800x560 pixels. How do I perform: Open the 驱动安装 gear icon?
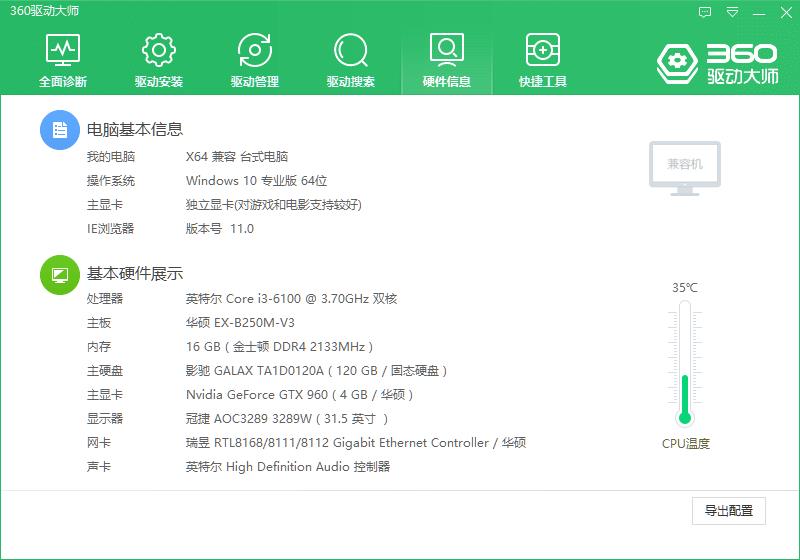[159, 50]
